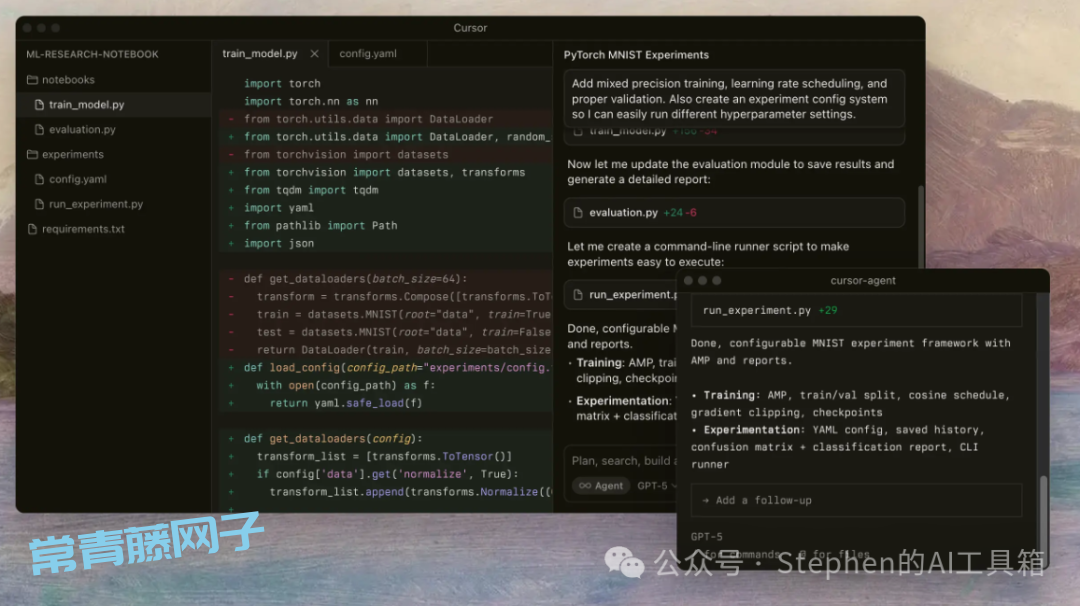Viewport: 1080px width, 606px height.
Task: Open the GPT-5 model dropdown in chat
Action: (x=655, y=486)
